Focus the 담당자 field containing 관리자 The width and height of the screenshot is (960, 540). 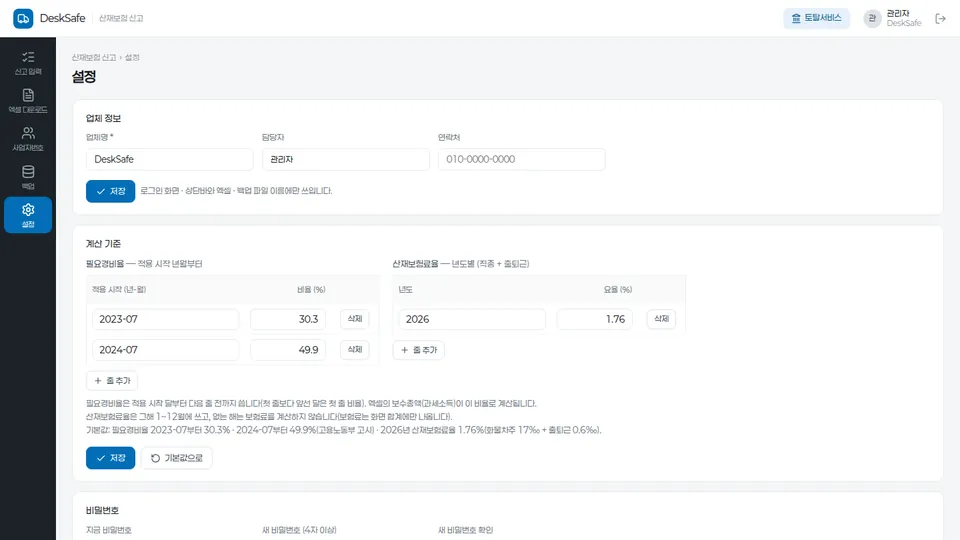346,159
